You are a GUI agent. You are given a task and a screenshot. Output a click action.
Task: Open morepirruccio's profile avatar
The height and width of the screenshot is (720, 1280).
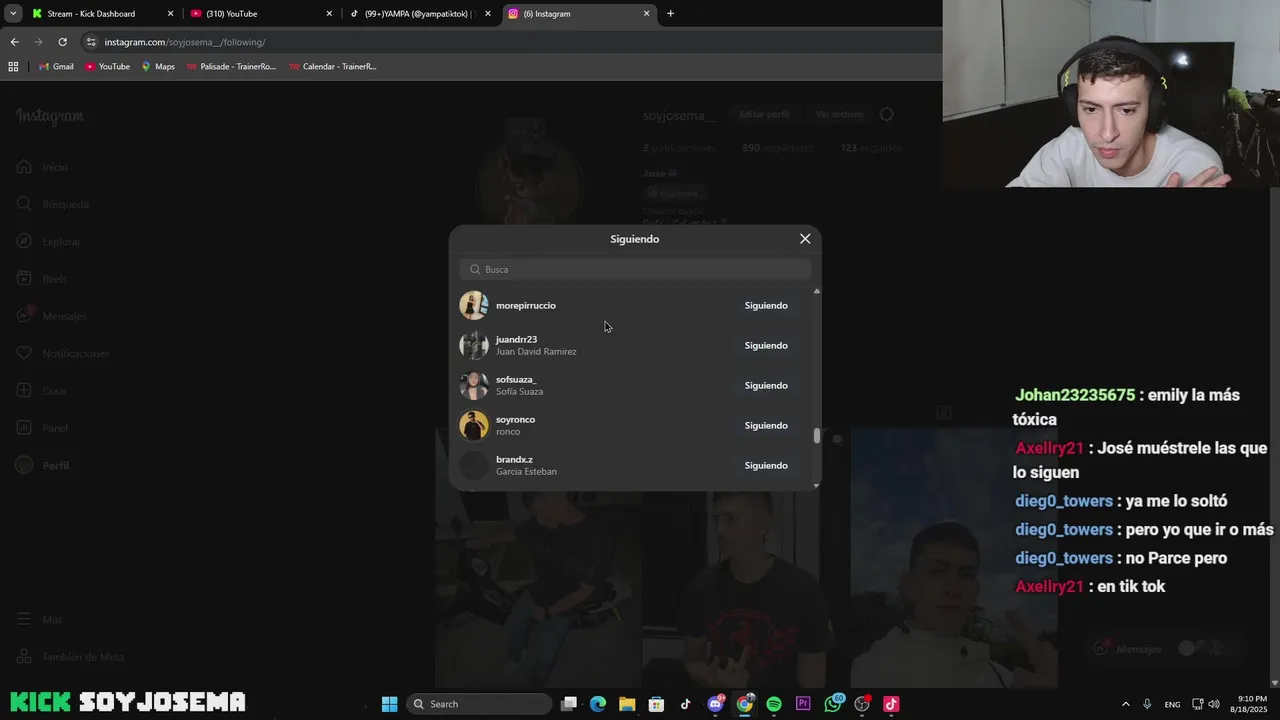[x=474, y=305]
